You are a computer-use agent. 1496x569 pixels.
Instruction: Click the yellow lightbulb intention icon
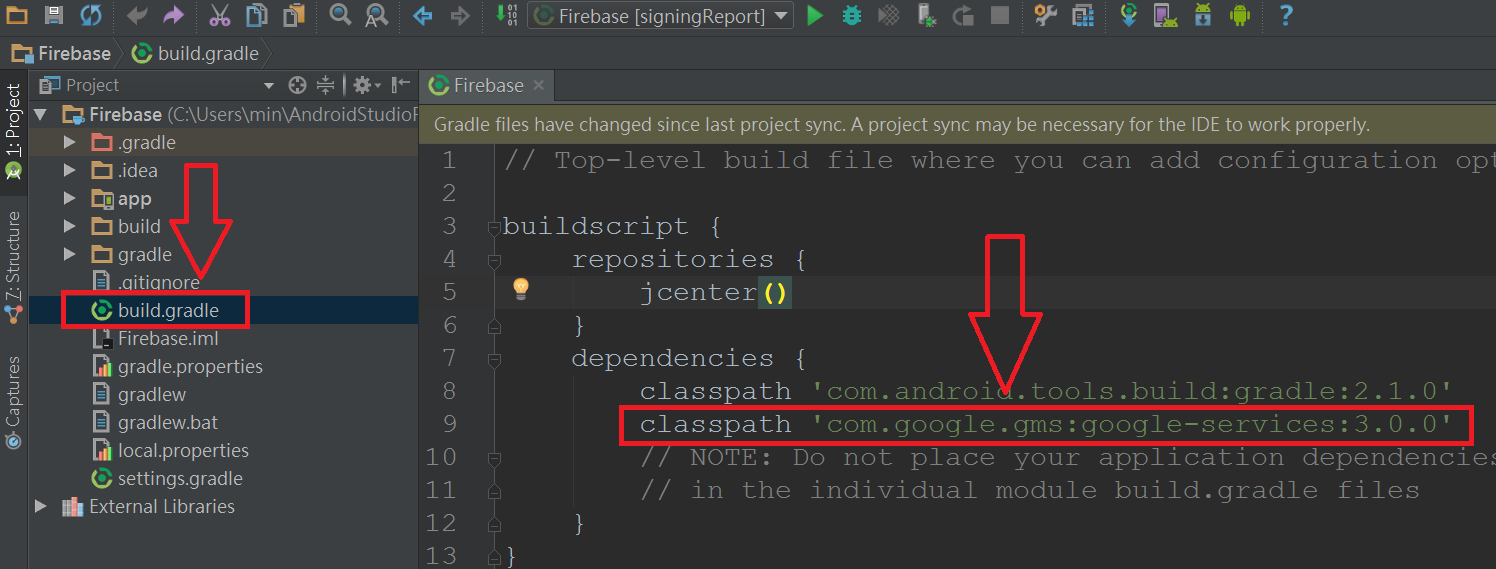click(x=520, y=290)
